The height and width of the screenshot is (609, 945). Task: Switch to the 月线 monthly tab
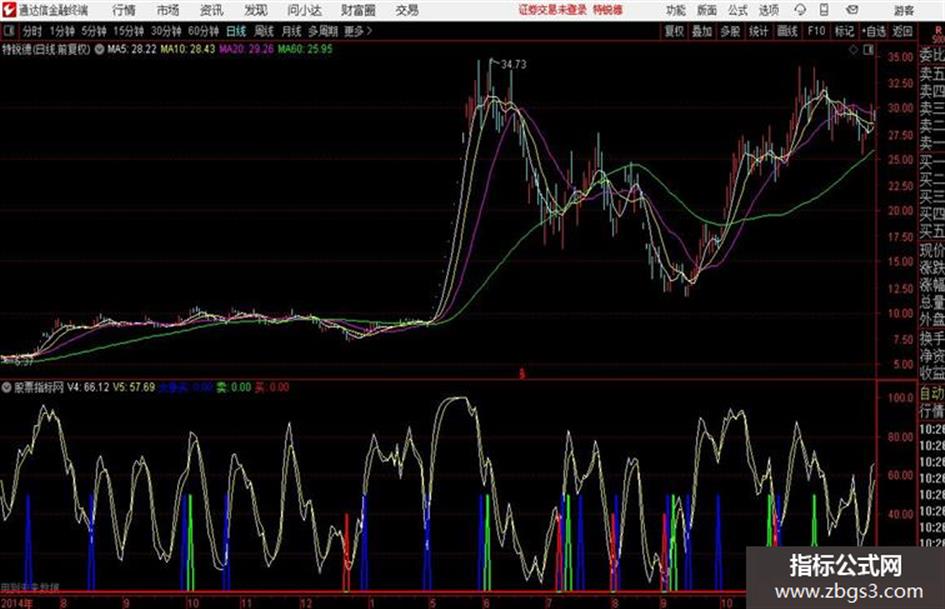pyautogui.click(x=292, y=31)
